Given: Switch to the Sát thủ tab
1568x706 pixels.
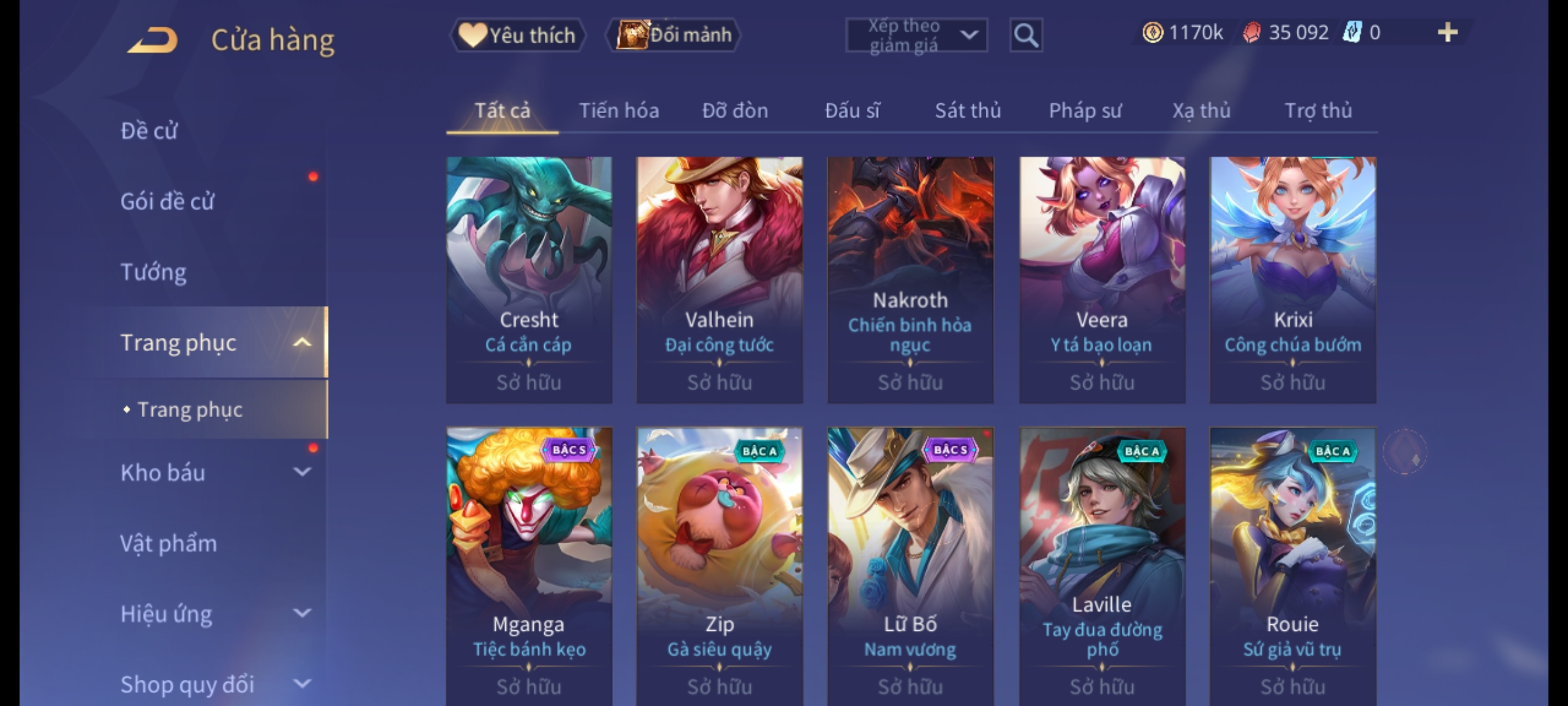Looking at the screenshot, I should point(968,110).
